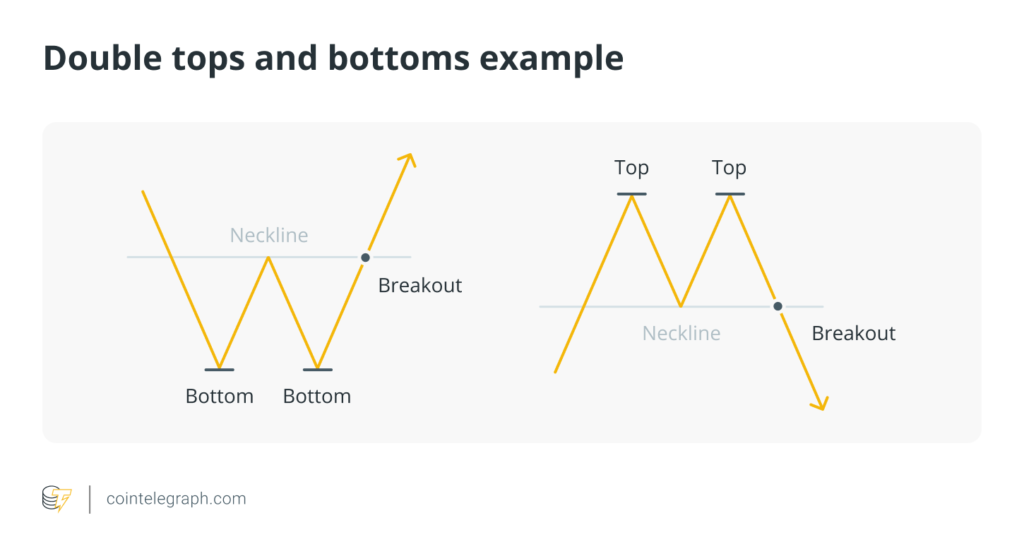
Task: Click the first Bottom label on the left
Action: click(219, 396)
